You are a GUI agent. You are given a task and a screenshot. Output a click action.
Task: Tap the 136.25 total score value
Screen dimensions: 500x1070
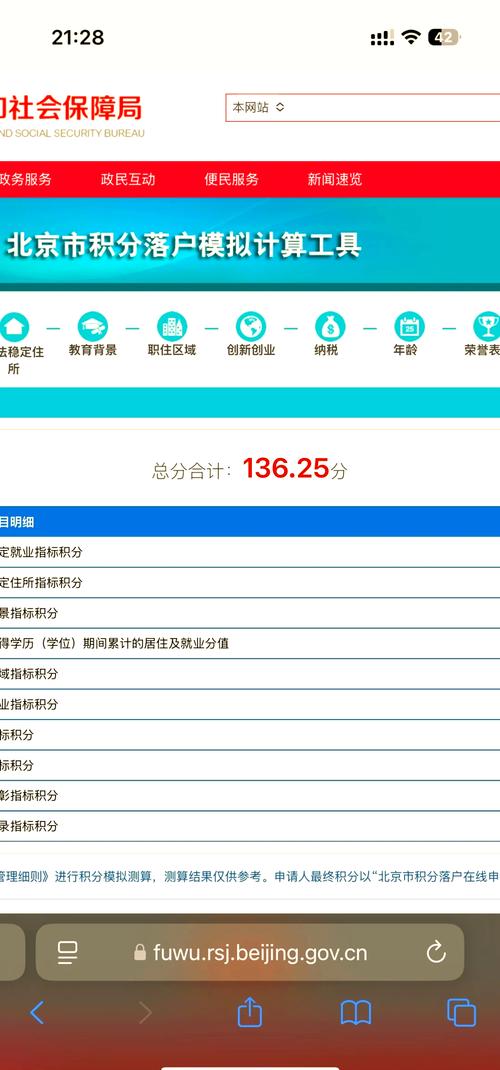(x=286, y=468)
